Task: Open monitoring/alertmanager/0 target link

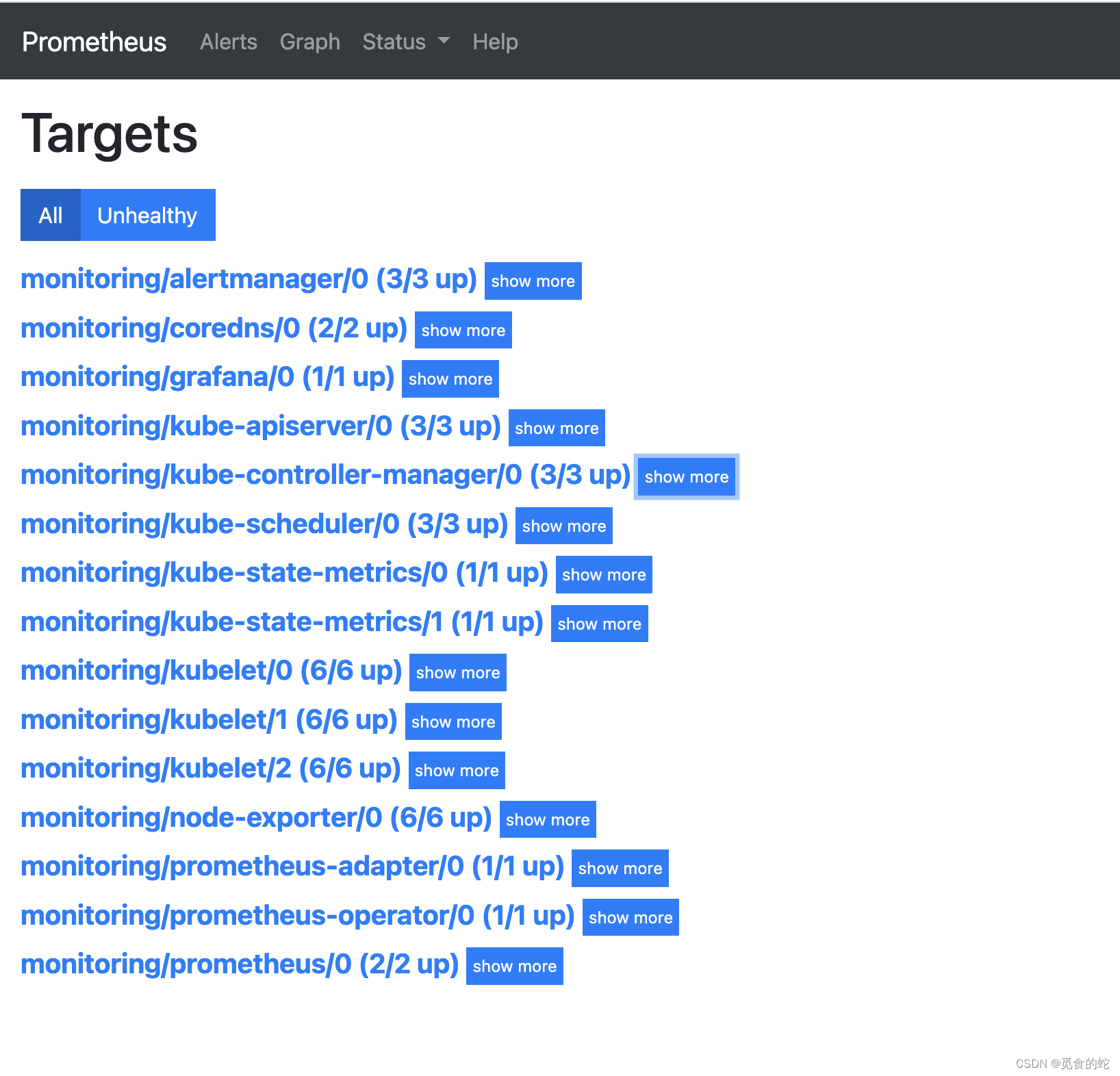Action: tap(249, 279)
